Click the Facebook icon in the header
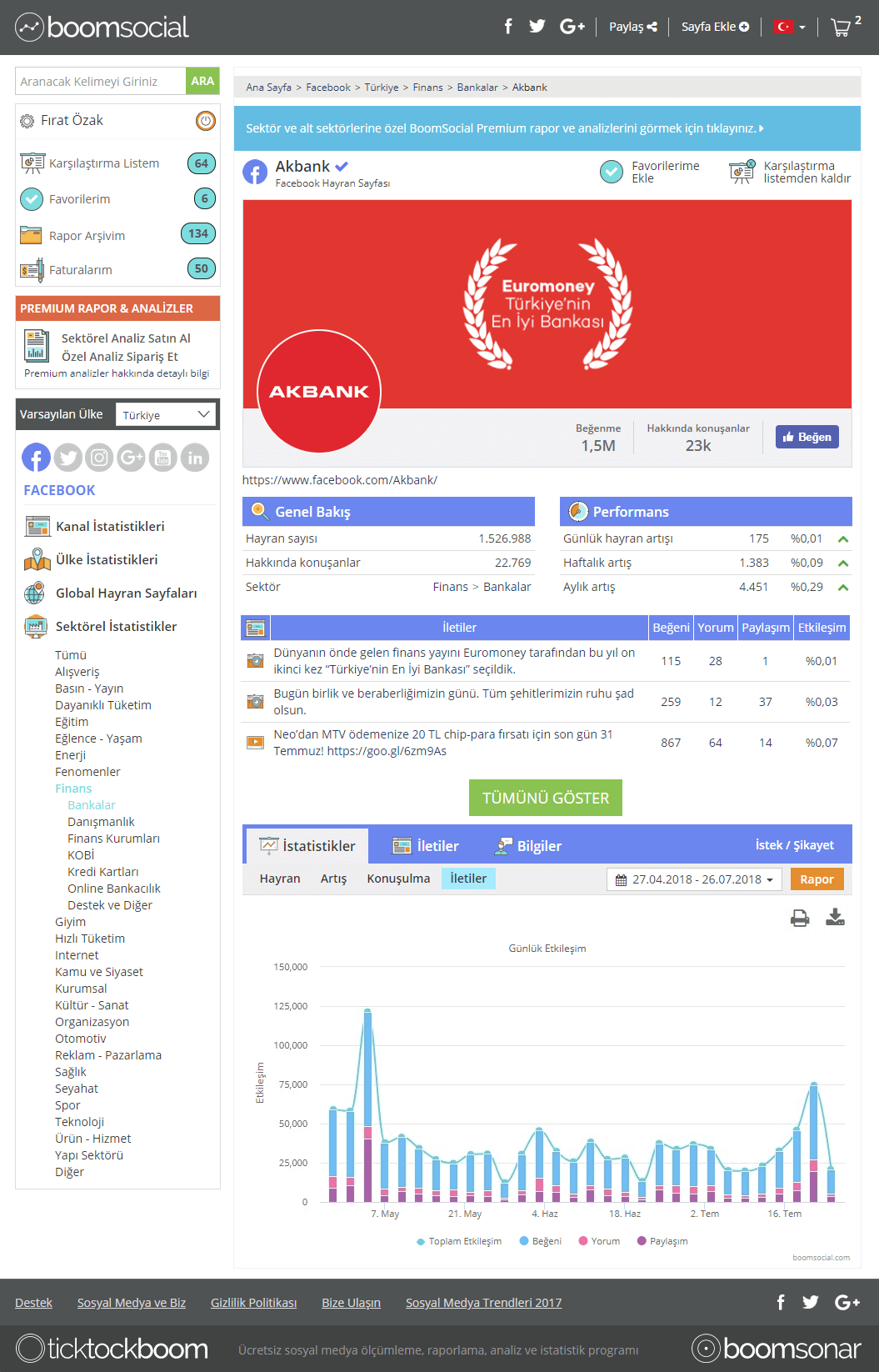The height and width of the screenshot is (1372, 879). (508, 27)
